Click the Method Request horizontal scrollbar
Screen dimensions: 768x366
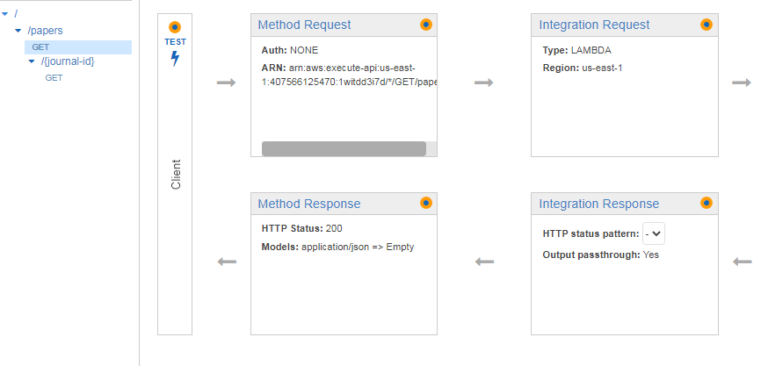(344, 149)
